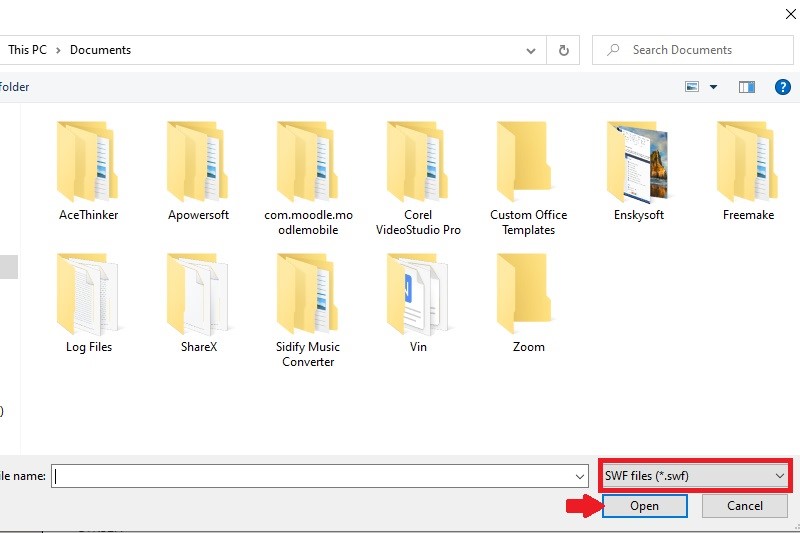
Task: Click the Apowersoft folder name label
Action: point(198,215)
